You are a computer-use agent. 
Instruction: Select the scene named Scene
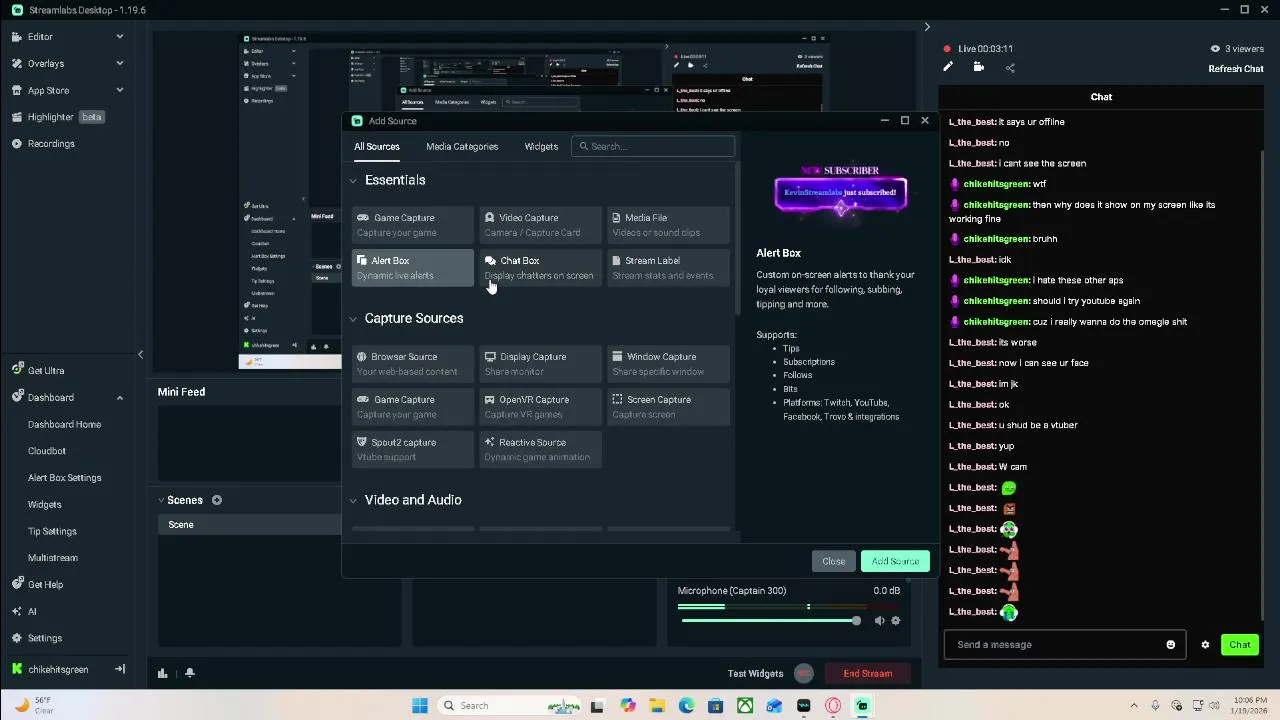pyautogui.click(x=250, y=525)
